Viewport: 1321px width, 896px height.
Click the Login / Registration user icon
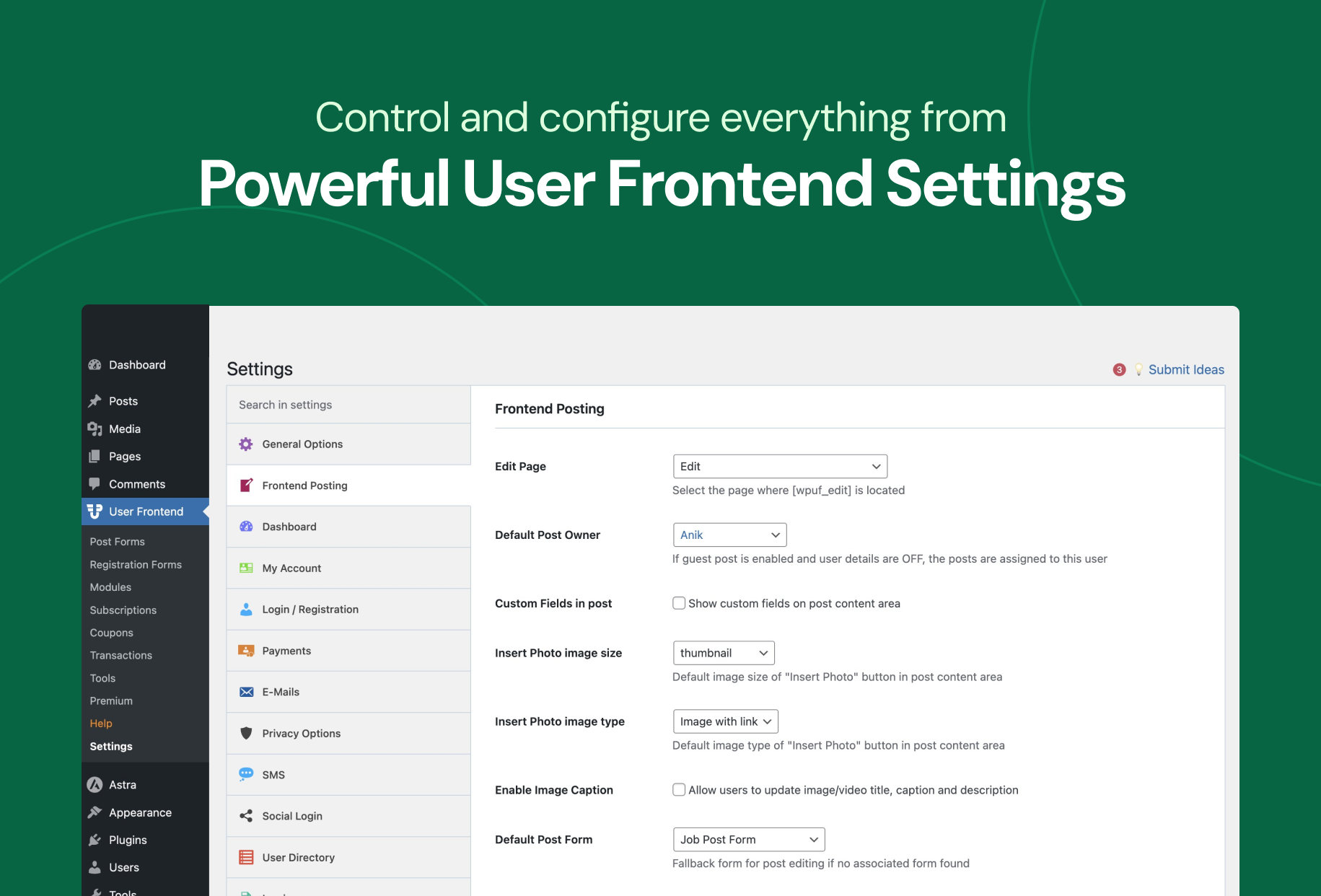246,610
